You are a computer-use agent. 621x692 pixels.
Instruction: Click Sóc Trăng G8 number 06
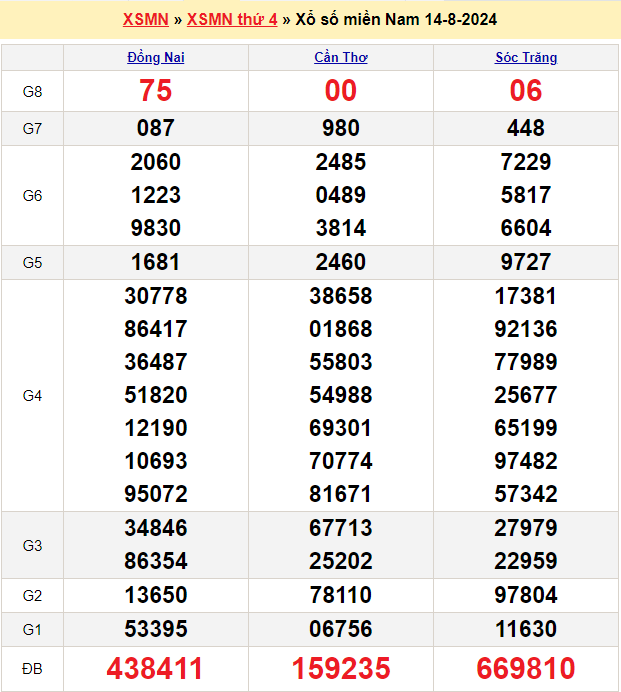tap(526, 92)
